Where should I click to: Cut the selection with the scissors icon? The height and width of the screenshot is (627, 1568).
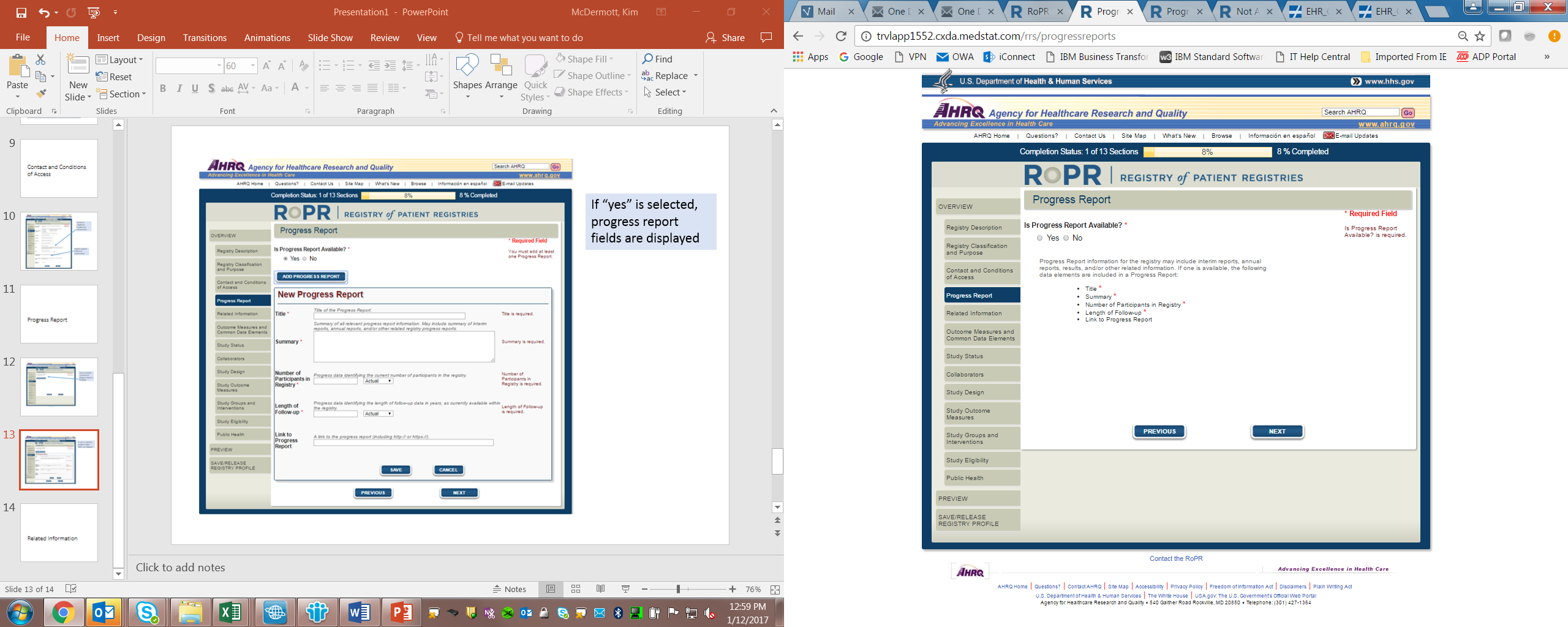(x=40, y=59)
